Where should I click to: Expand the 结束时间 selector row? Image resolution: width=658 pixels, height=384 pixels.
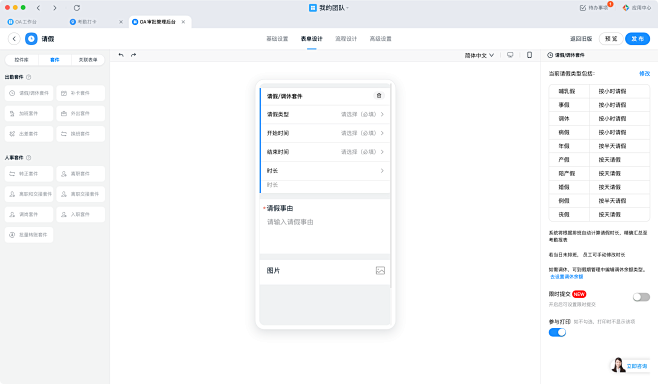[x=325, y=152]
